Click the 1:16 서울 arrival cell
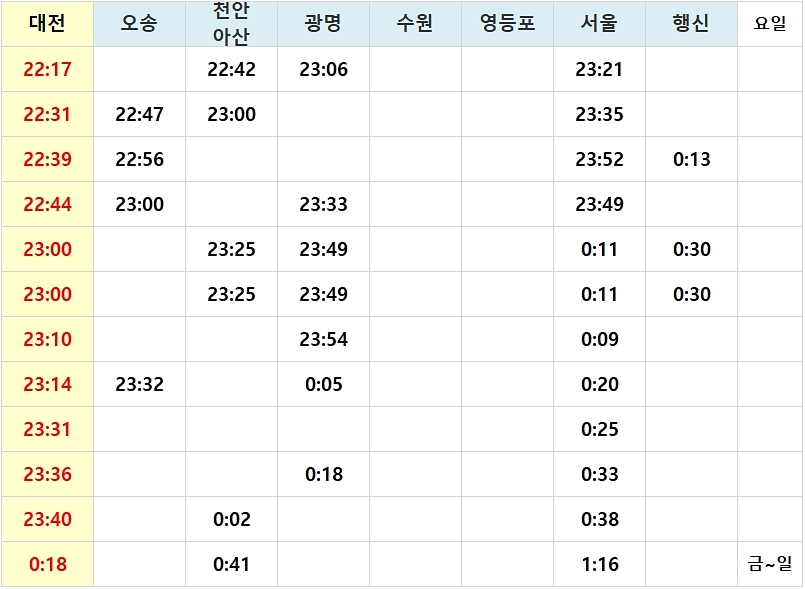805x589 pixels. (599, 564)
